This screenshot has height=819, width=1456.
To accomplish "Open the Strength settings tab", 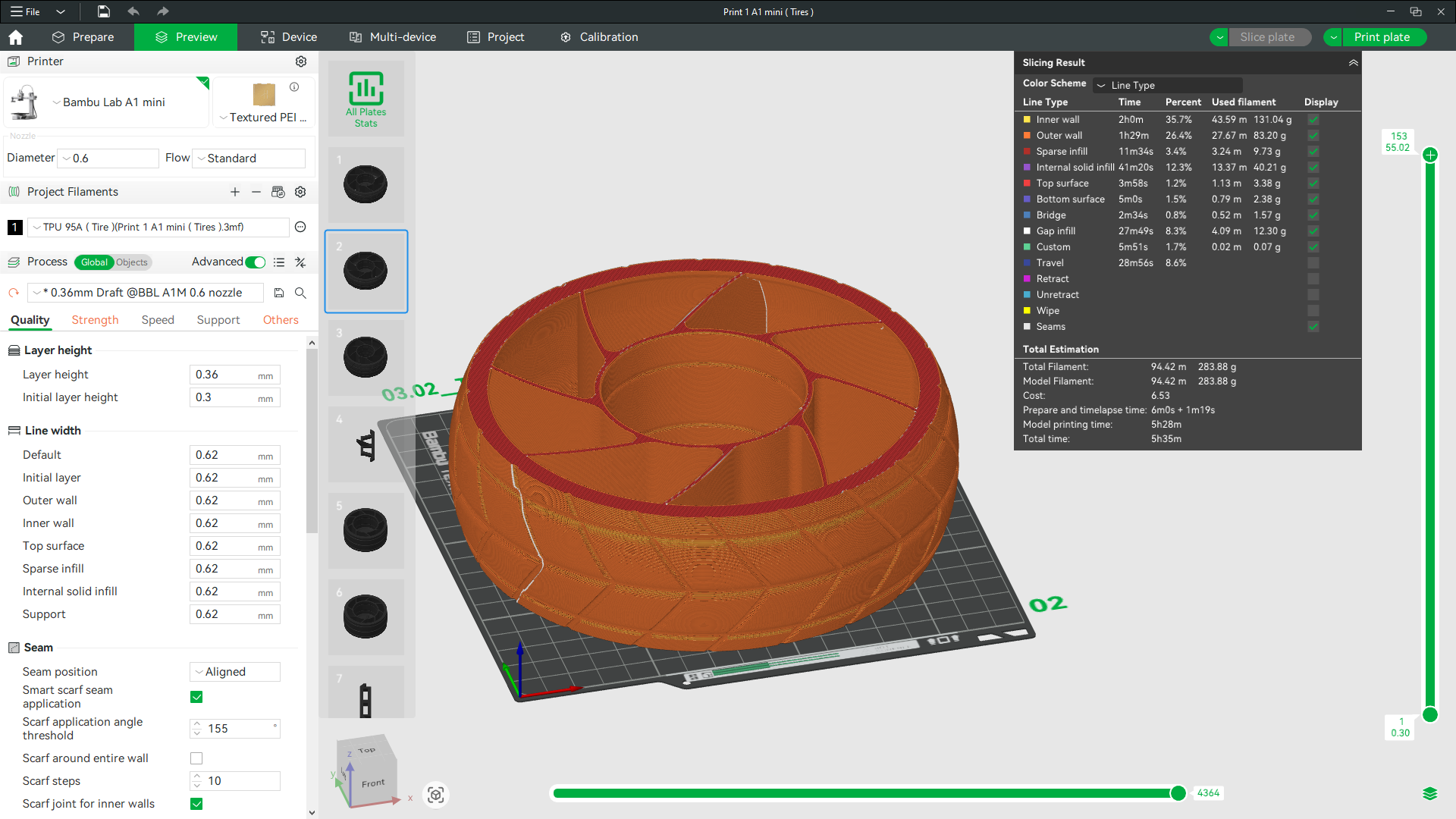I will (x=95, y=320).
